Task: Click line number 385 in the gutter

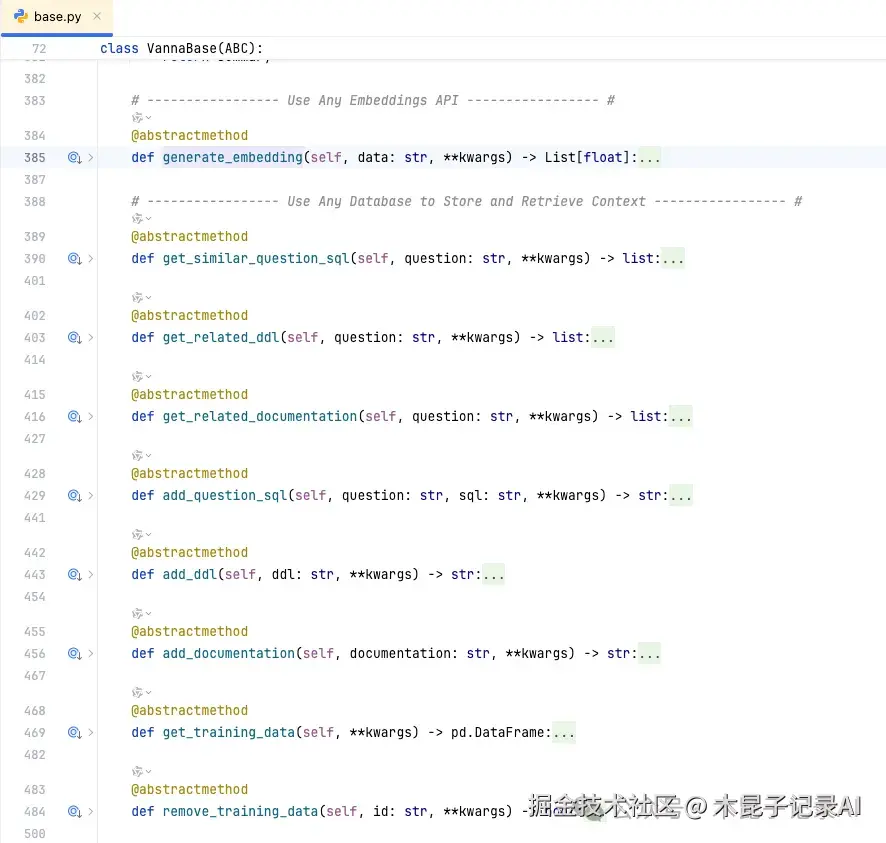Action: click(x=34, y=157)
